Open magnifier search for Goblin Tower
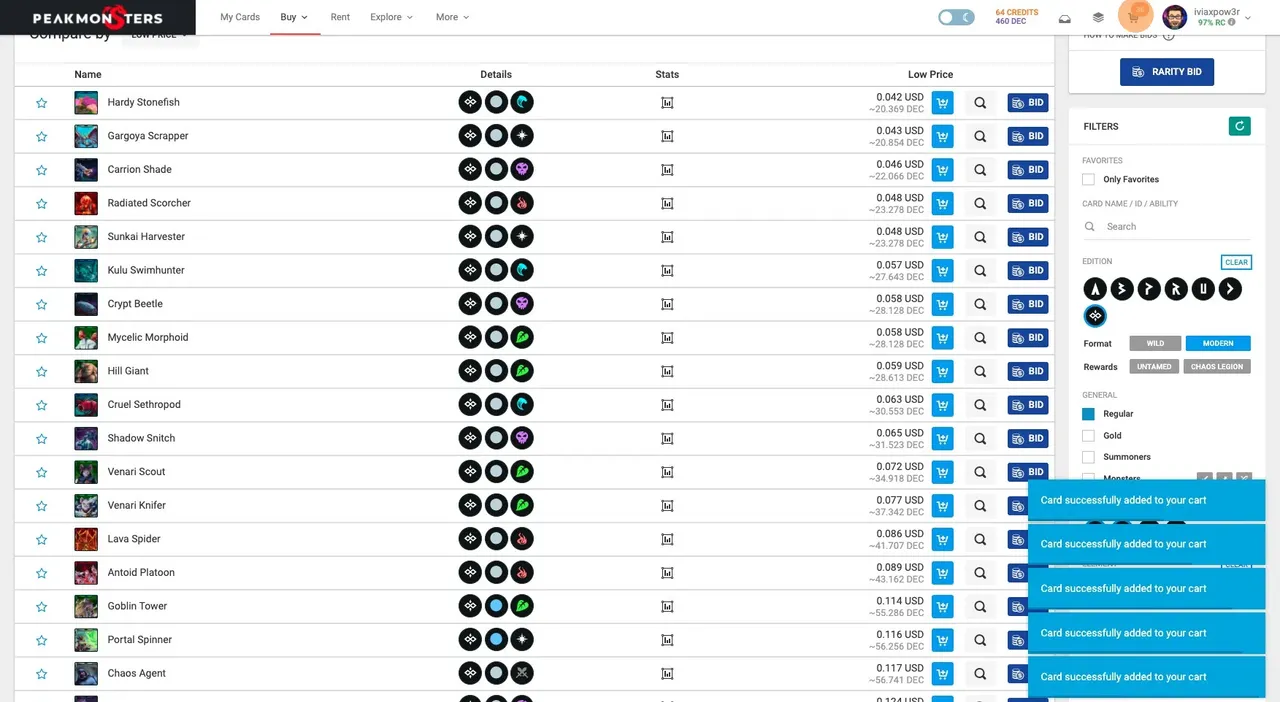Viewport: 1280px width, 702px height. pyautogui.click(x=980, y=606)
